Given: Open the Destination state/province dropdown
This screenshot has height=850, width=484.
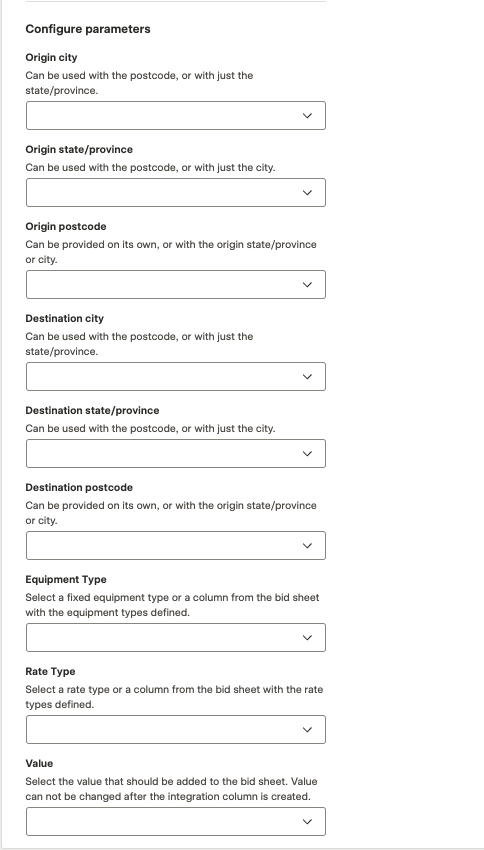Looking at the screenshot, I should coord(176,454).
